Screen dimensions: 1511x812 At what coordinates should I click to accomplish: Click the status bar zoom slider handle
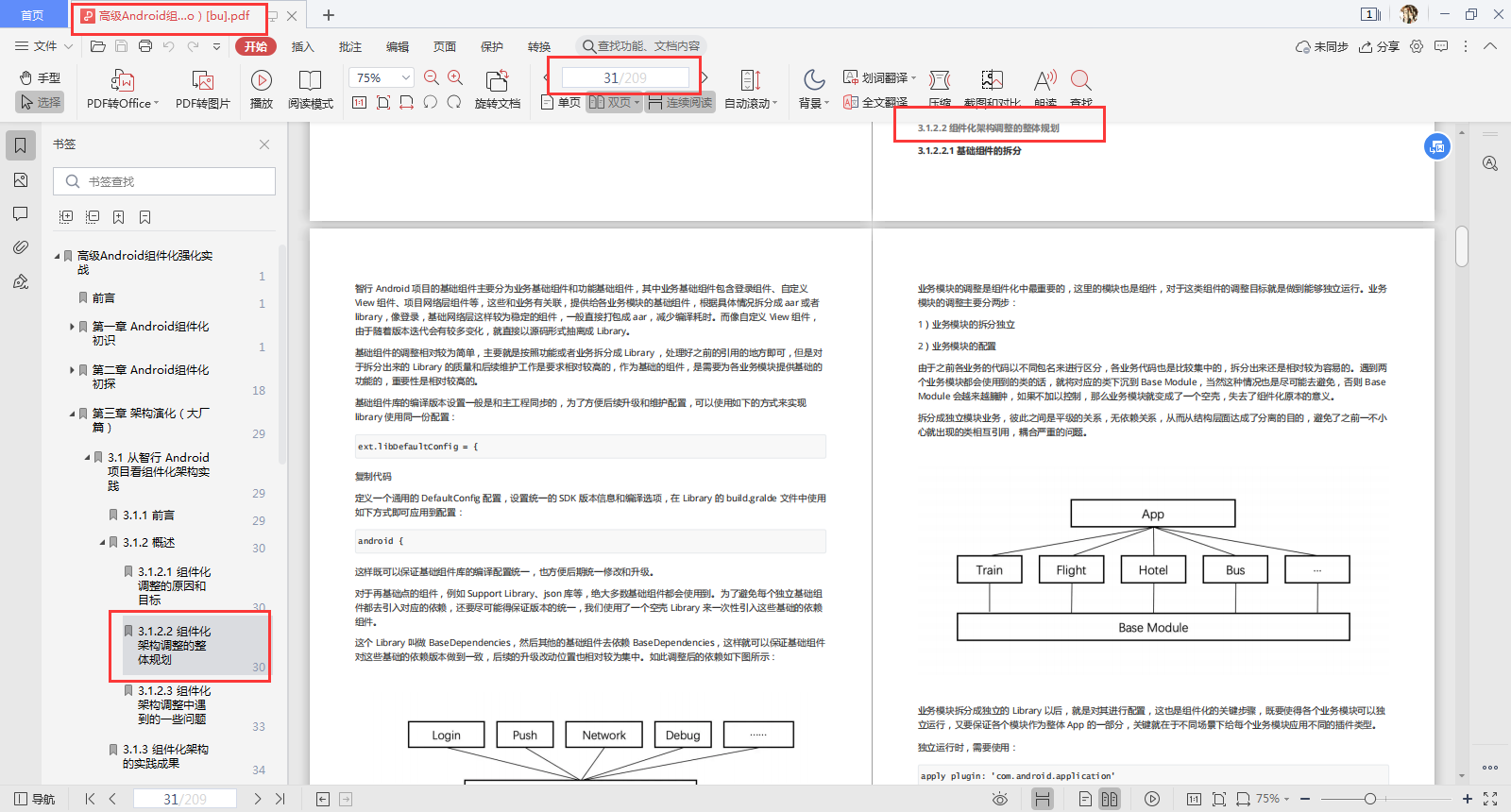pyautogui.click(x=1370, y=799)
